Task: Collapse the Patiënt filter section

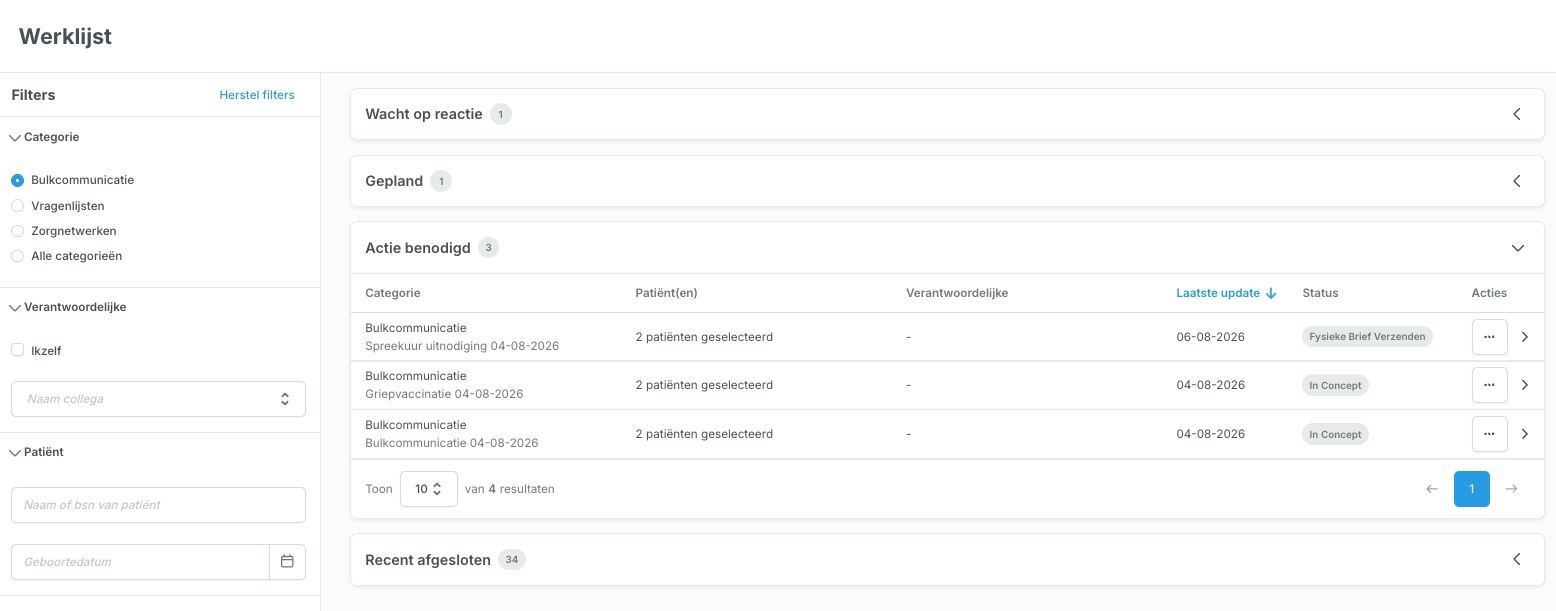Action: pyautogui.click(x=15, y=452)
